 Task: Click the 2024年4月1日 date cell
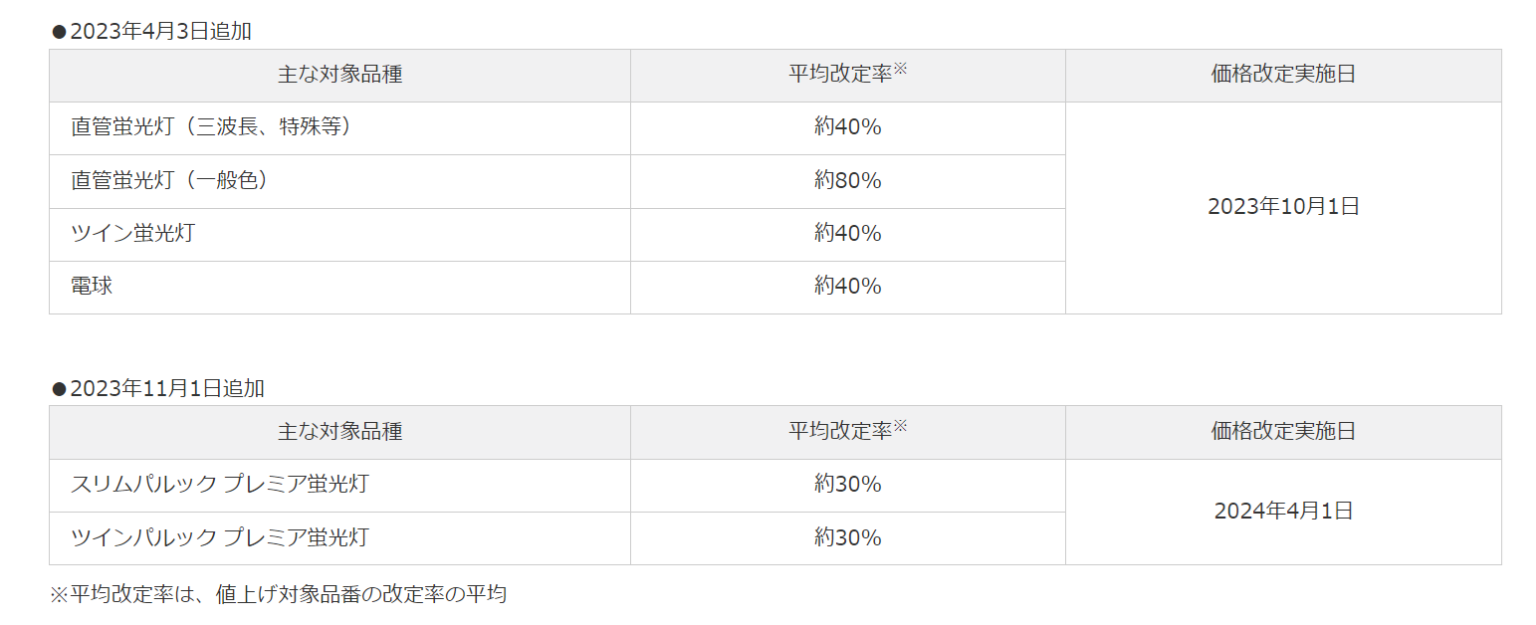coord(1283,511)
